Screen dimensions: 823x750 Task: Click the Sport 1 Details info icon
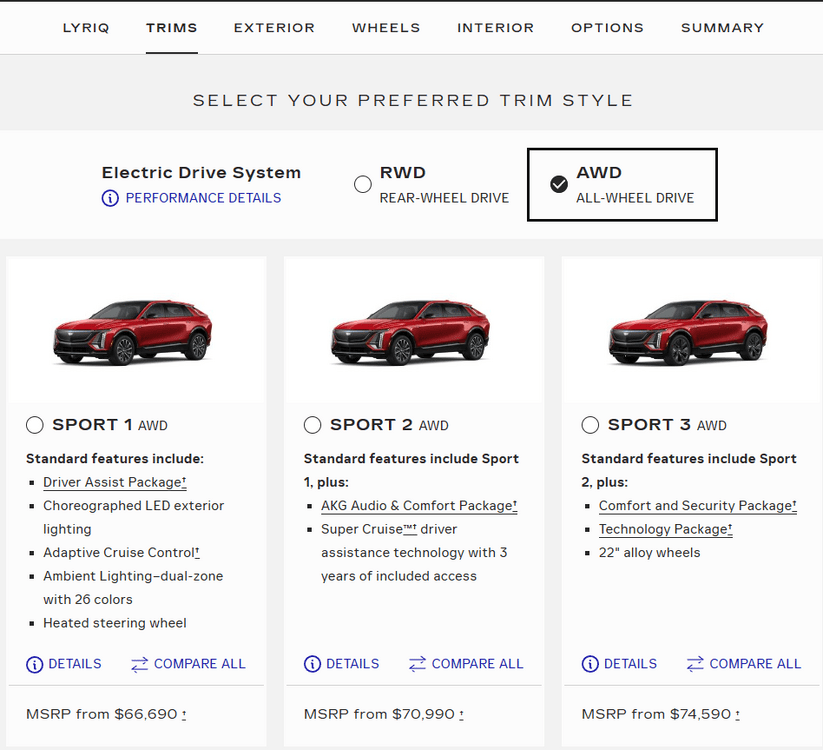(35, 664)
